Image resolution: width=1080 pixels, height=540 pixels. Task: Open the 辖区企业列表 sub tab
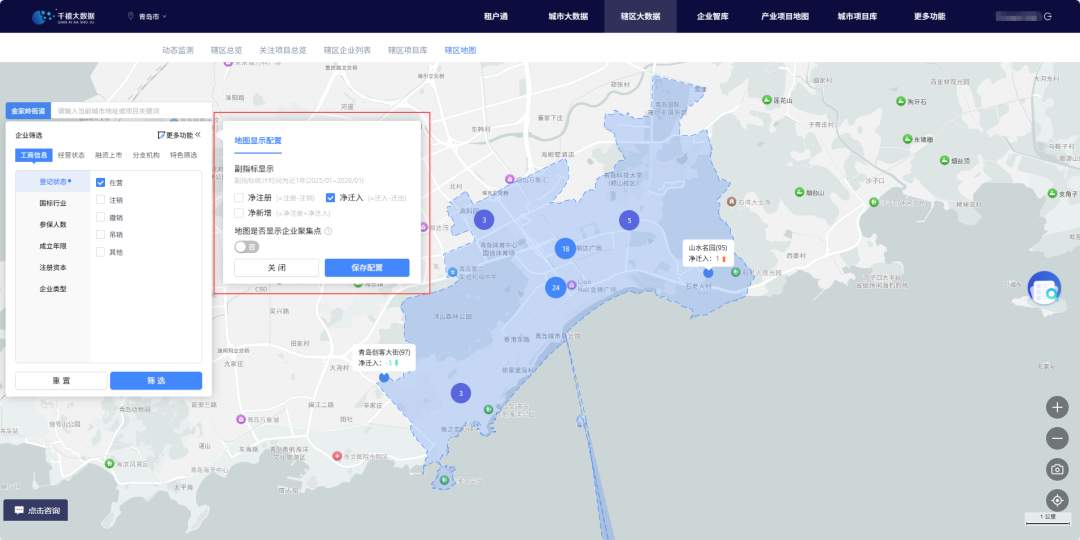tap(347, 50)
